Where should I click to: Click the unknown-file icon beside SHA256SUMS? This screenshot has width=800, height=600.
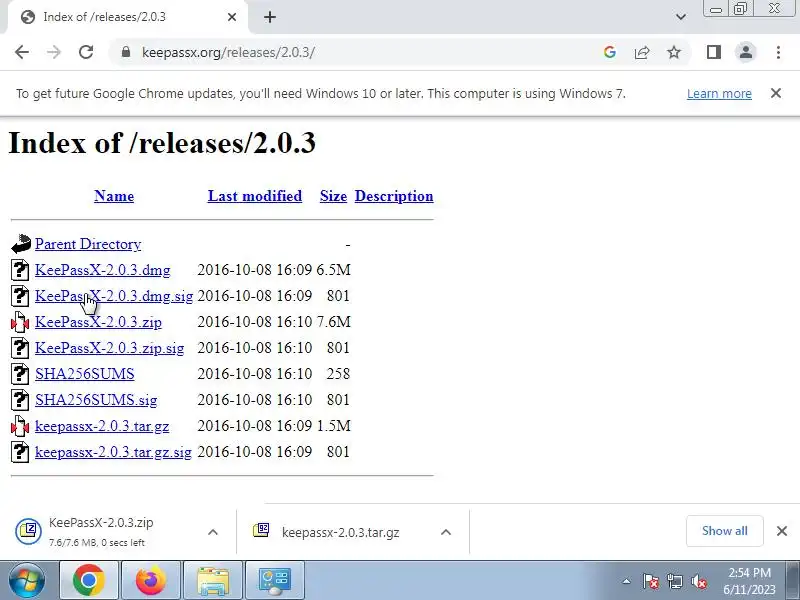pos(20,374)
